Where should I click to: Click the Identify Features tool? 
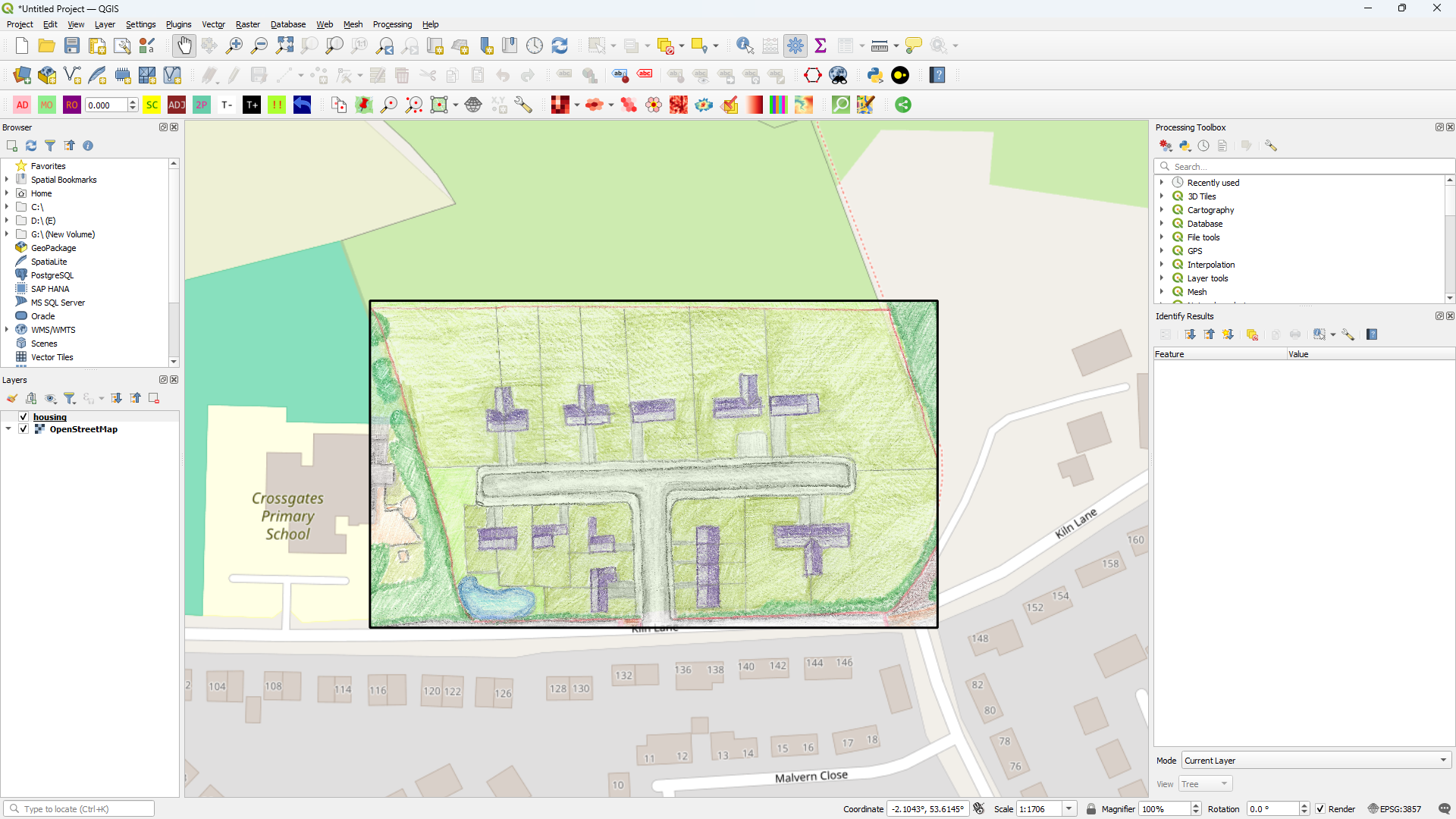tap(745, 45)
